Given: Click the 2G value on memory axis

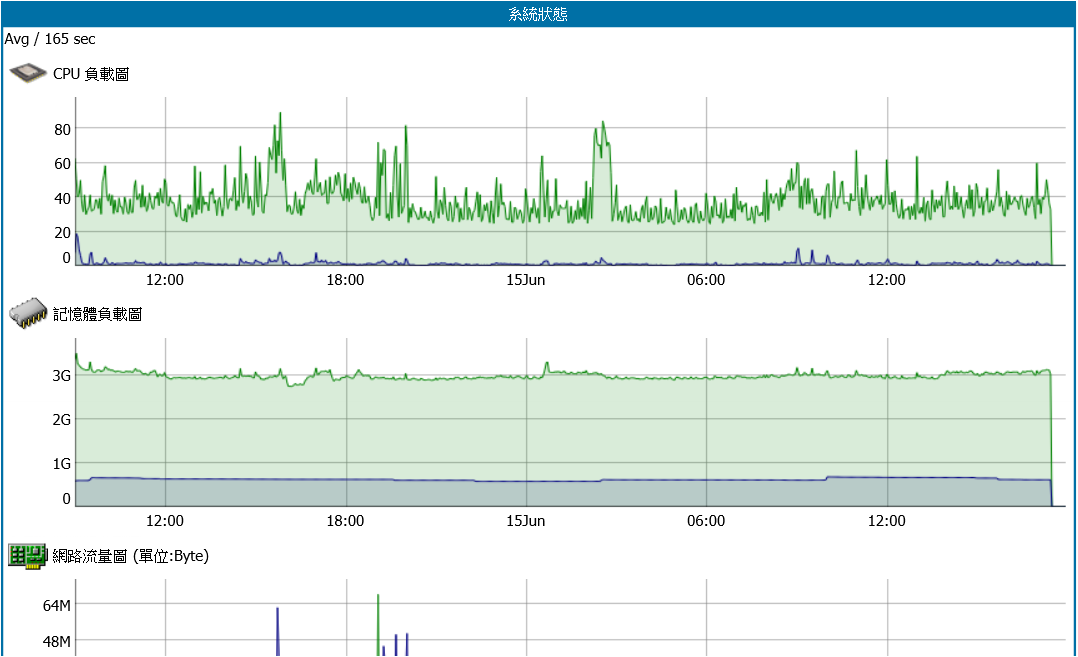Looking at the screenshot, I should 61,420.
